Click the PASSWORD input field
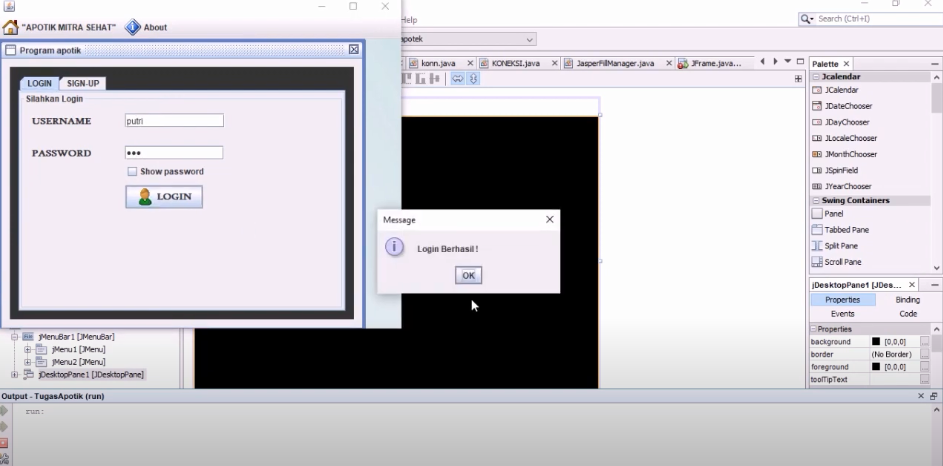Screen dimensions: 943x466 (174, 153)
